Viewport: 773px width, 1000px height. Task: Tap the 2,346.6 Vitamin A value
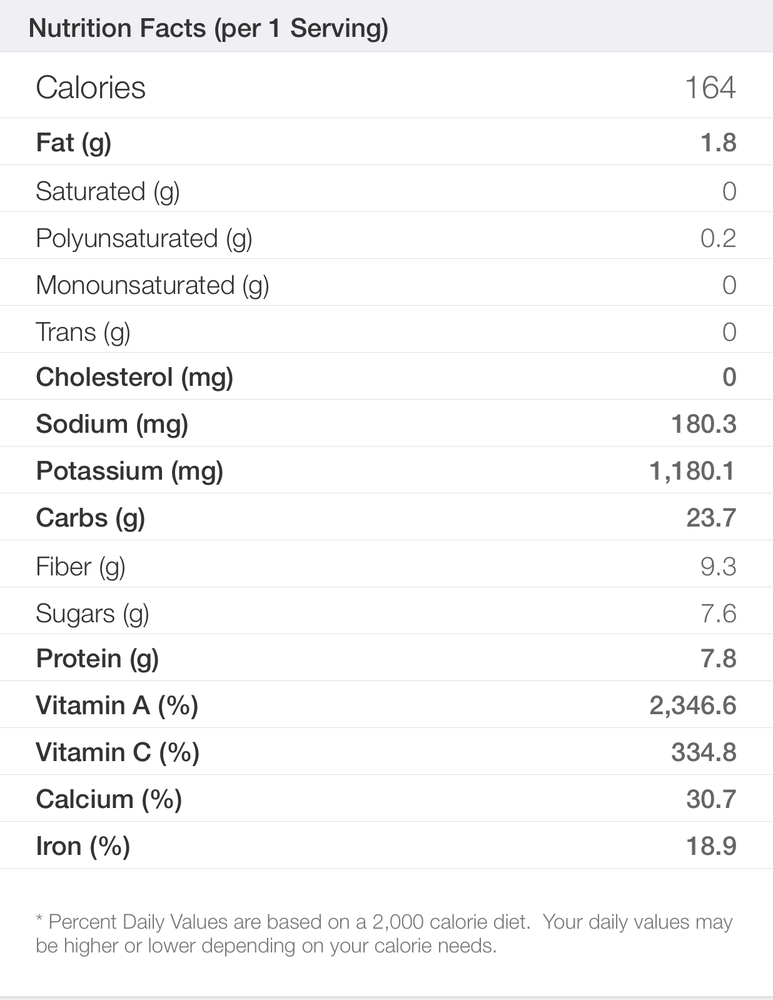point(693,705)
